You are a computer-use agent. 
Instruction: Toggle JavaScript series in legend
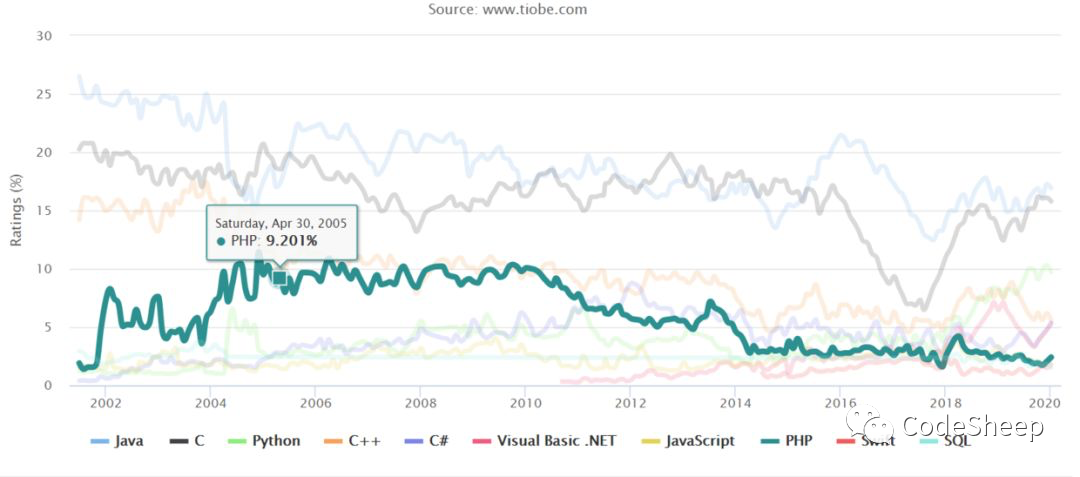689,441
